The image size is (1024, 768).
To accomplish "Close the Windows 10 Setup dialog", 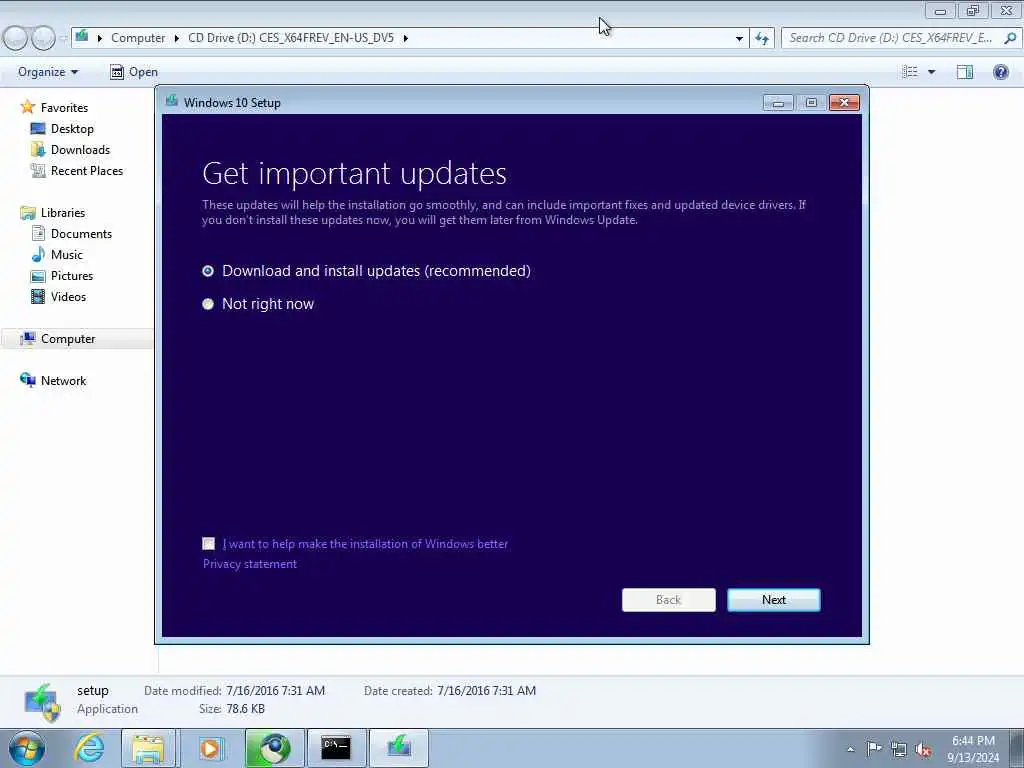I will [x=844, y=103].
